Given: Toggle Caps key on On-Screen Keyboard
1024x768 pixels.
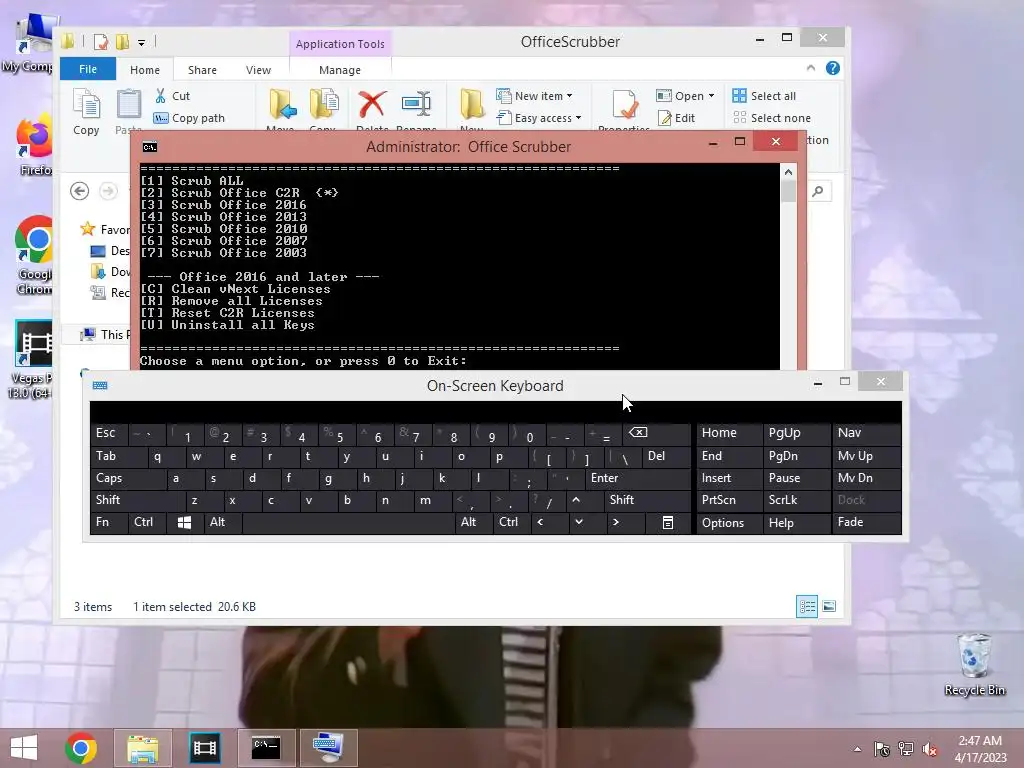Looking at the screenshot, I should [128, 478].
